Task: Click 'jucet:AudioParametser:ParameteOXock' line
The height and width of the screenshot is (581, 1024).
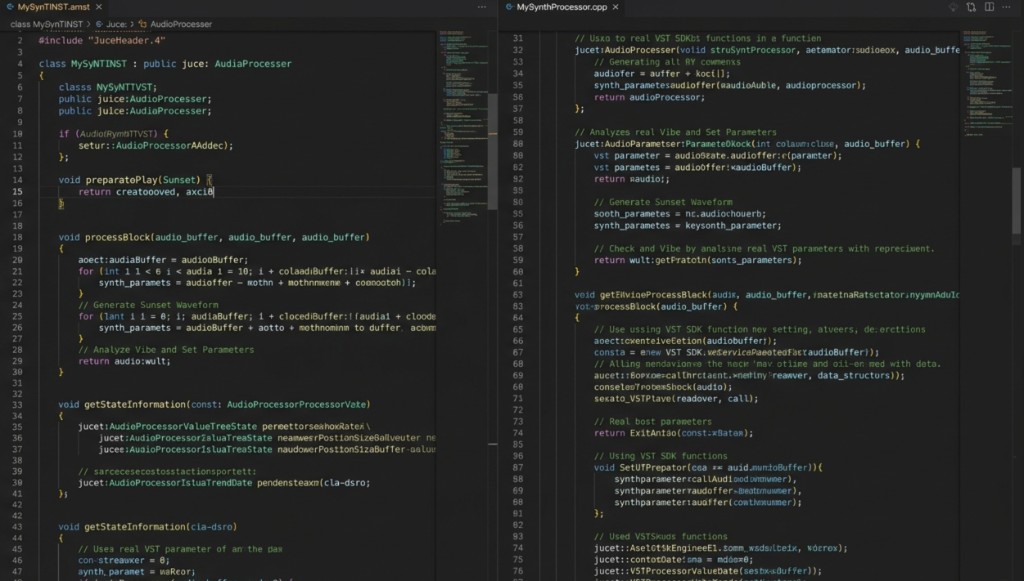Action: 747,144
